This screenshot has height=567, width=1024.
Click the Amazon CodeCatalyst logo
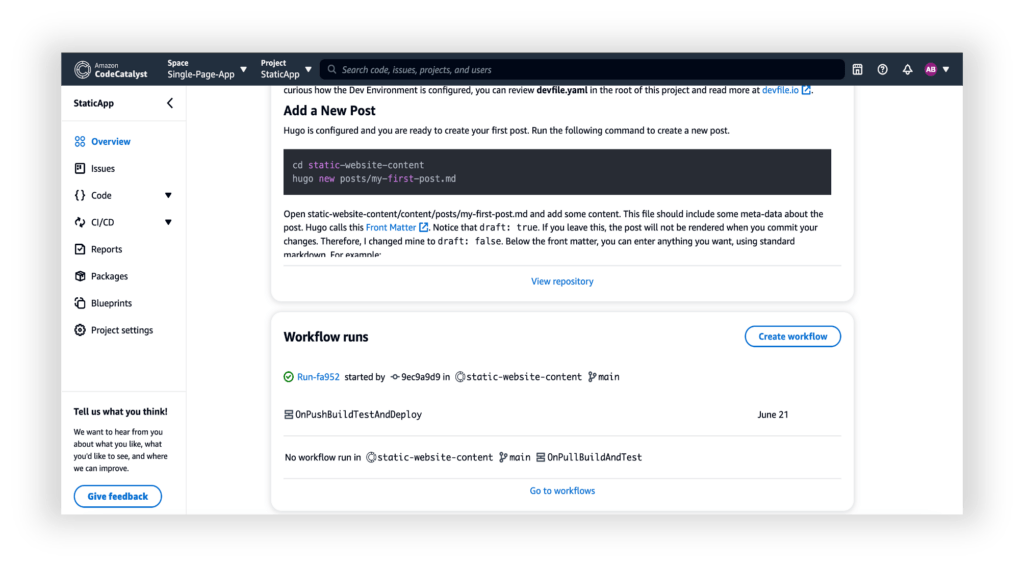click(x=110, y=69)
